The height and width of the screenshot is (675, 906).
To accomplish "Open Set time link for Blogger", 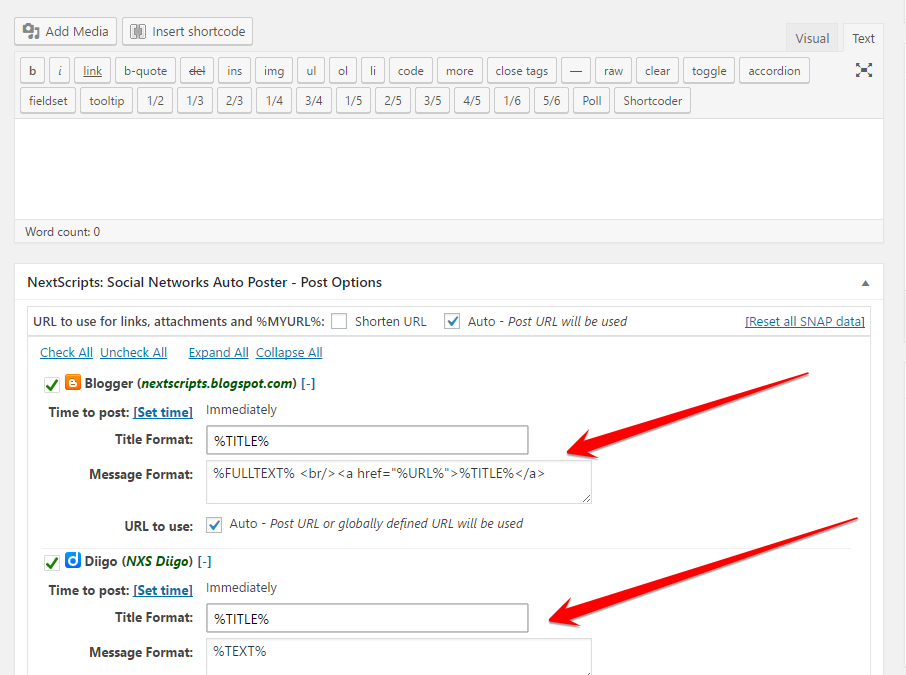I will coord(163,412).
